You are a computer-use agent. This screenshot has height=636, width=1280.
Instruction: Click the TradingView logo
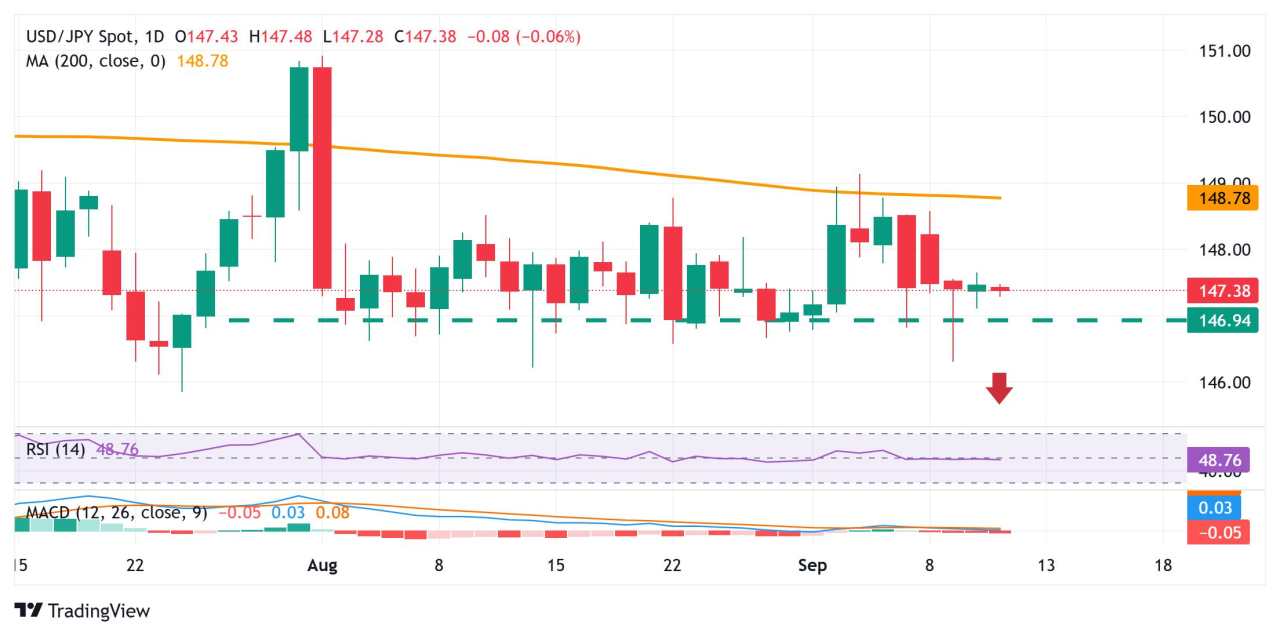click(x=82, y=610)
